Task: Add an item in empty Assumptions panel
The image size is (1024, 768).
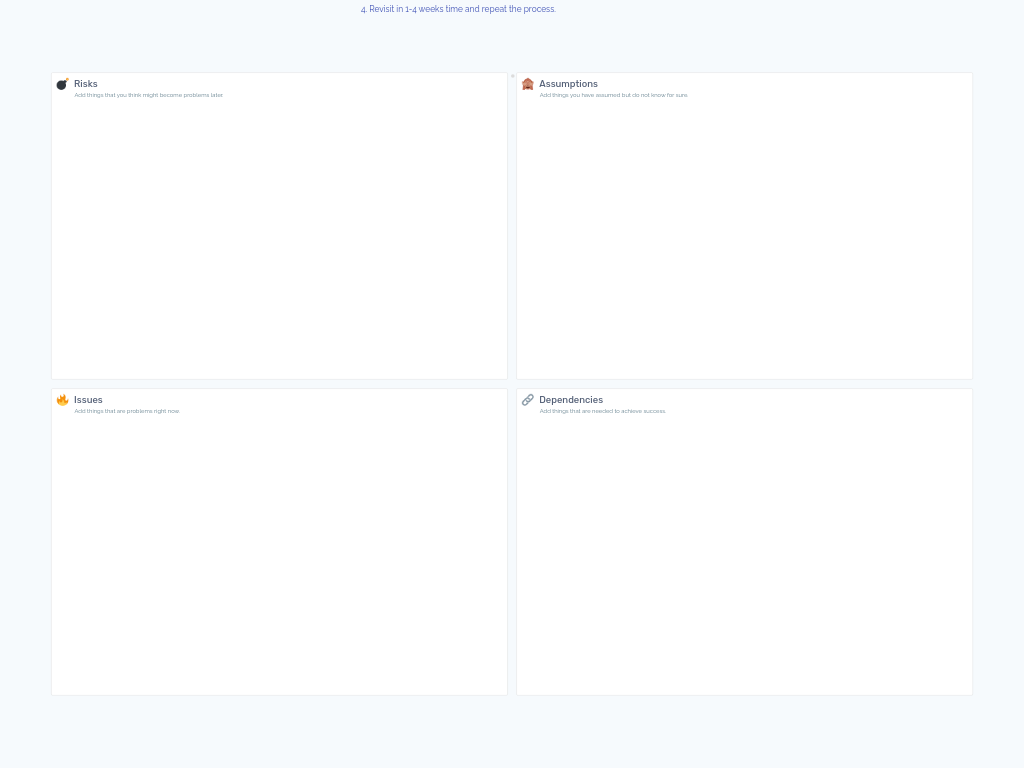Action: click(x=744, y=238)
